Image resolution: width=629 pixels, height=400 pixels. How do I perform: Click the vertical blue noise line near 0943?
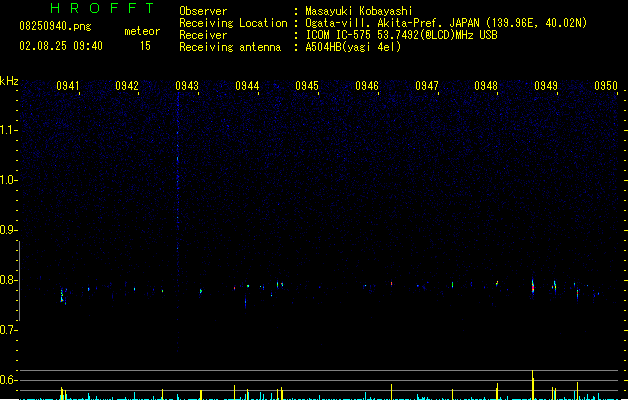[x=178, y=223]
